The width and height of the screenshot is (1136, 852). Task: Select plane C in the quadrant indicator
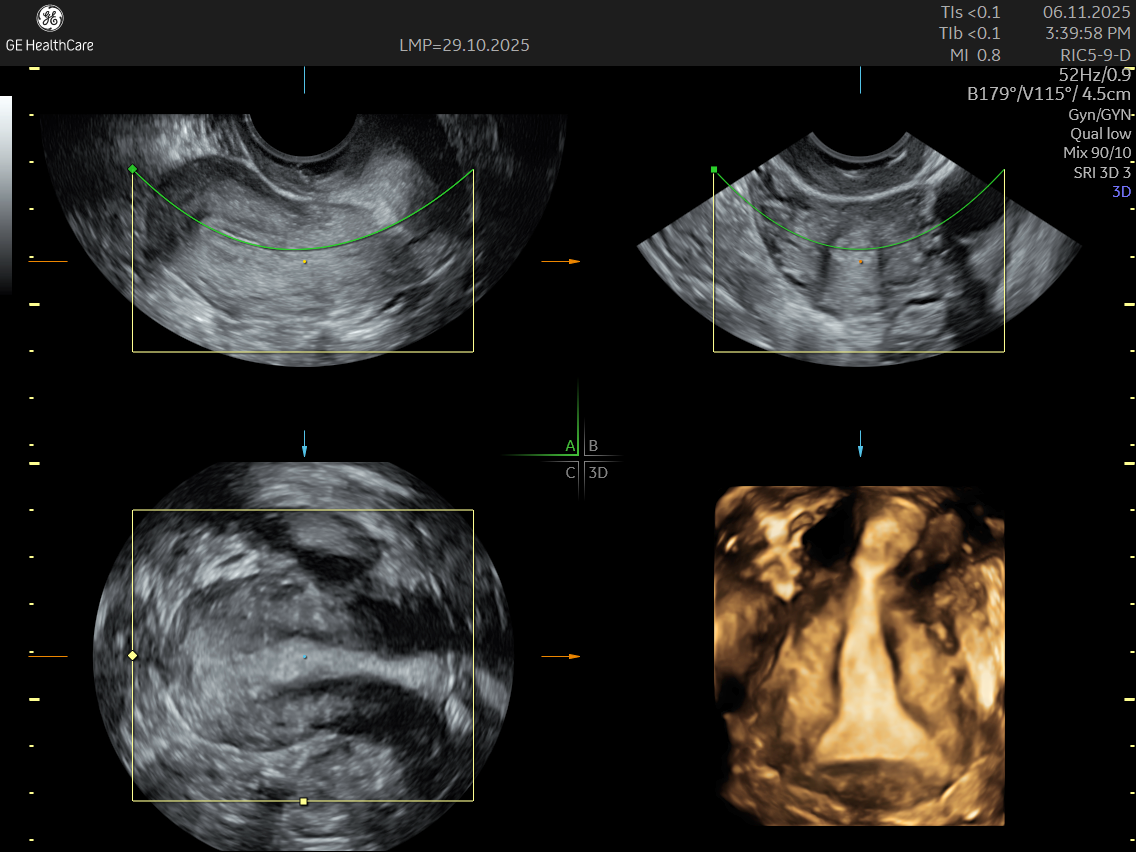tap(570, 473)
